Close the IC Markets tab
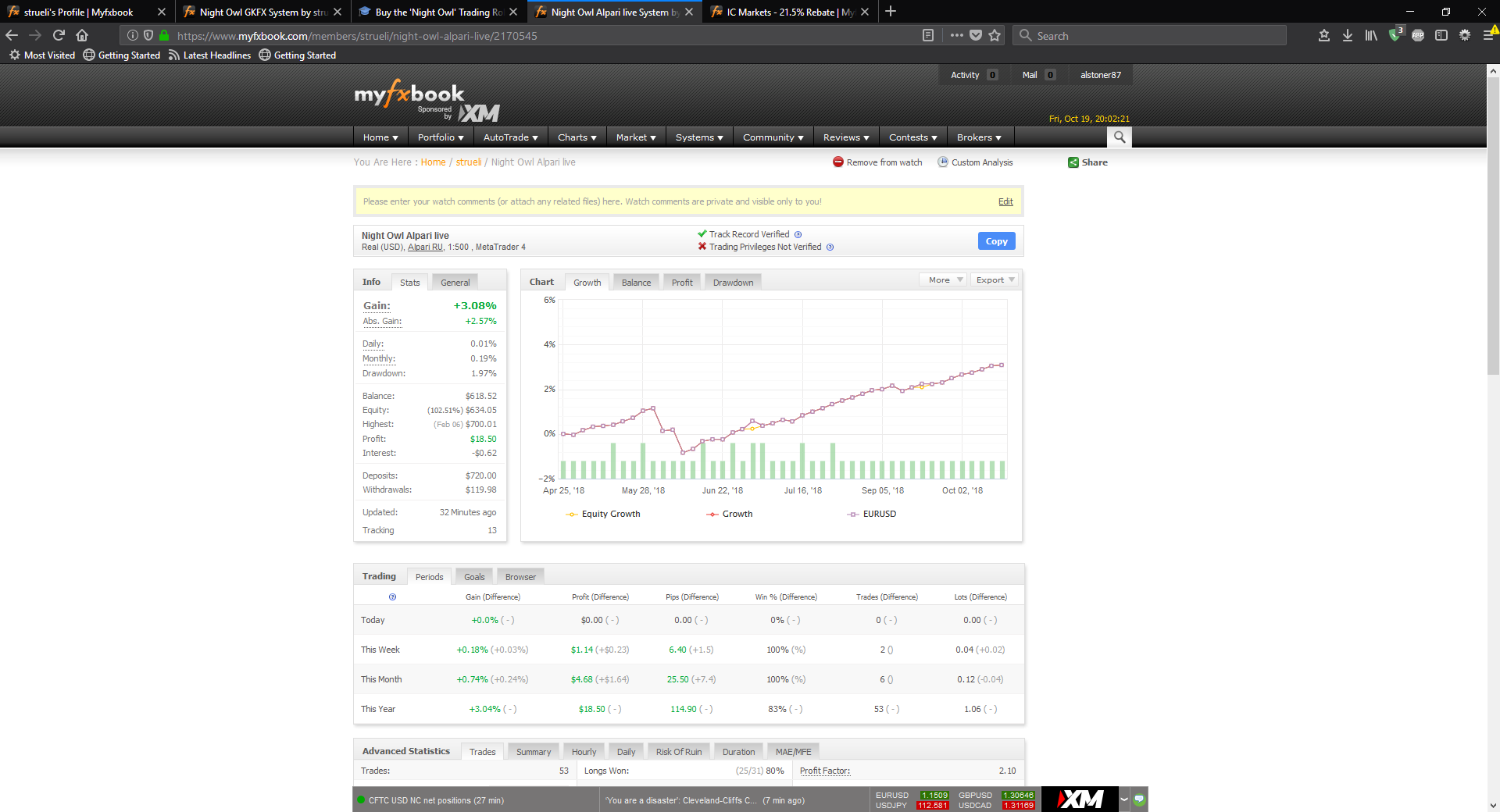 (865, 12)
